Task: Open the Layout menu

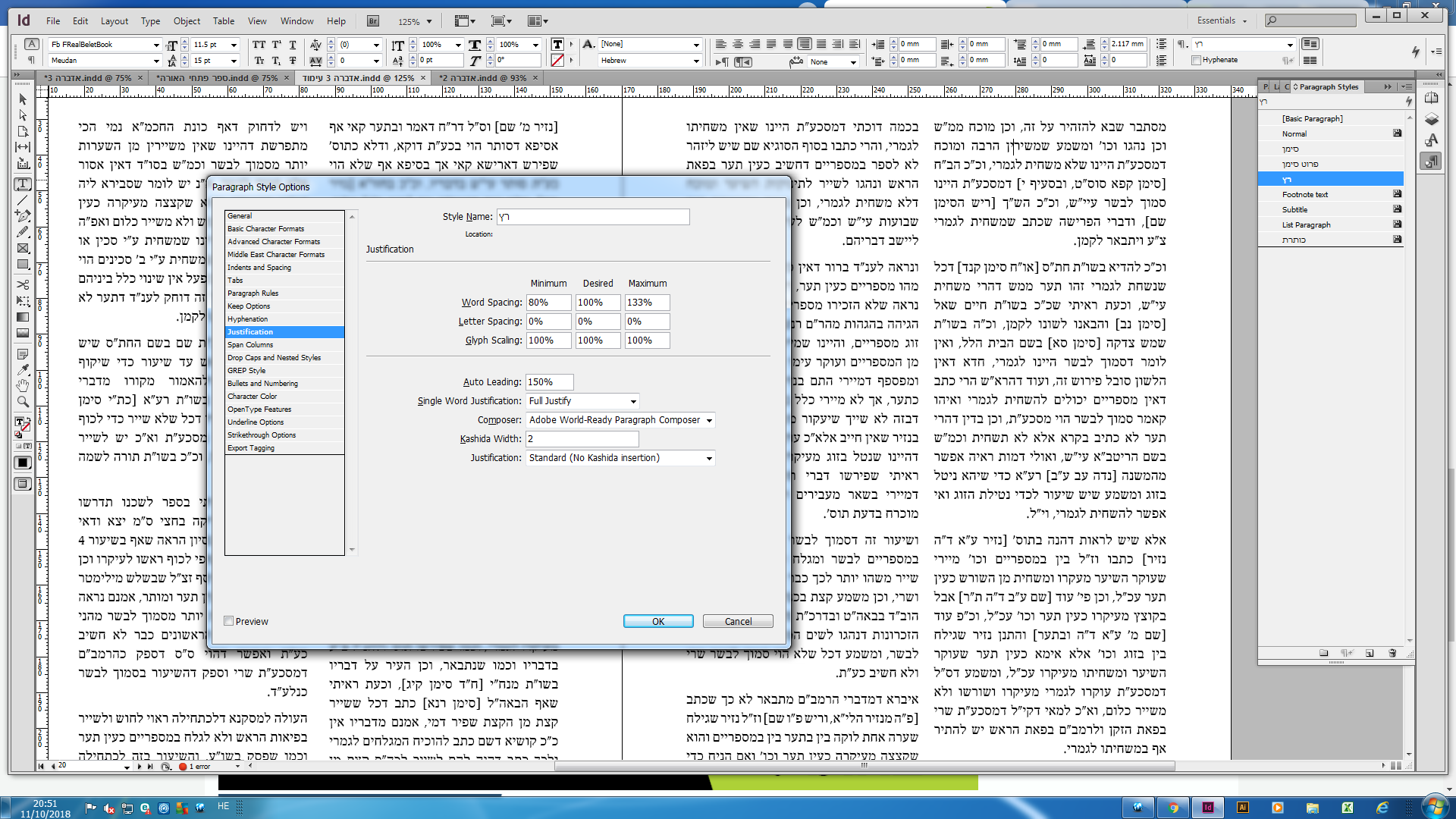Action: click(x=115, y=21)
